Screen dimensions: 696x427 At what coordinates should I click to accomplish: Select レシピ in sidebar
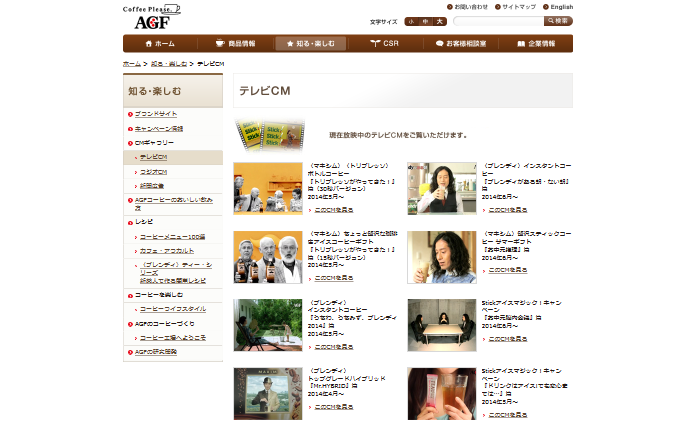pos(144,222)
